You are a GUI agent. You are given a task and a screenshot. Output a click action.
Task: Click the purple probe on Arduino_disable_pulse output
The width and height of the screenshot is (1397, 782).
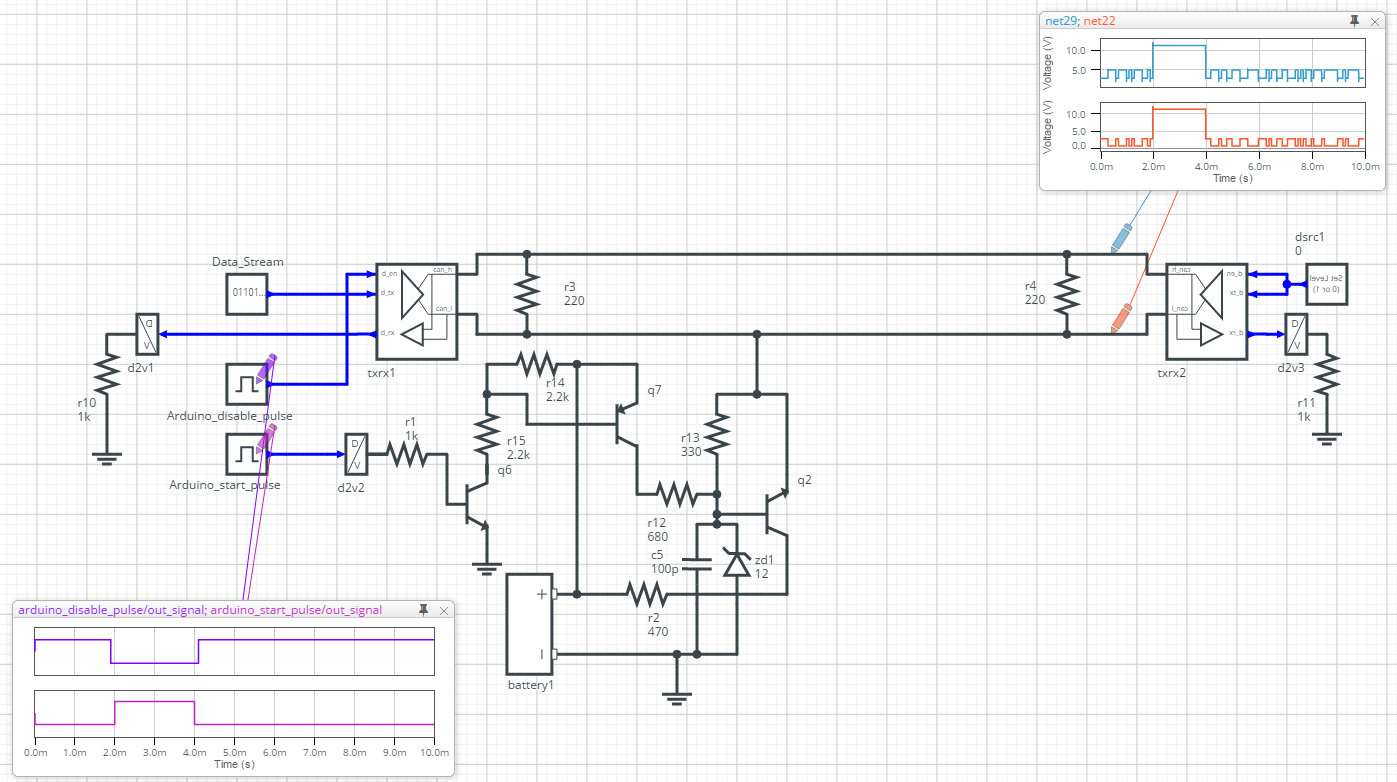click(x=266, y=367)
